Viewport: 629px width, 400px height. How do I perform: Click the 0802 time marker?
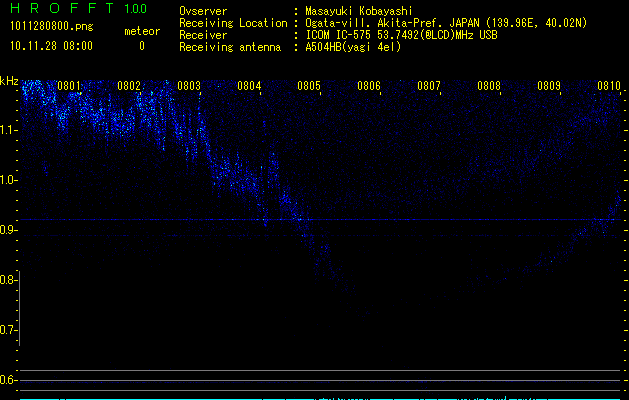click(x=129, y=86)
